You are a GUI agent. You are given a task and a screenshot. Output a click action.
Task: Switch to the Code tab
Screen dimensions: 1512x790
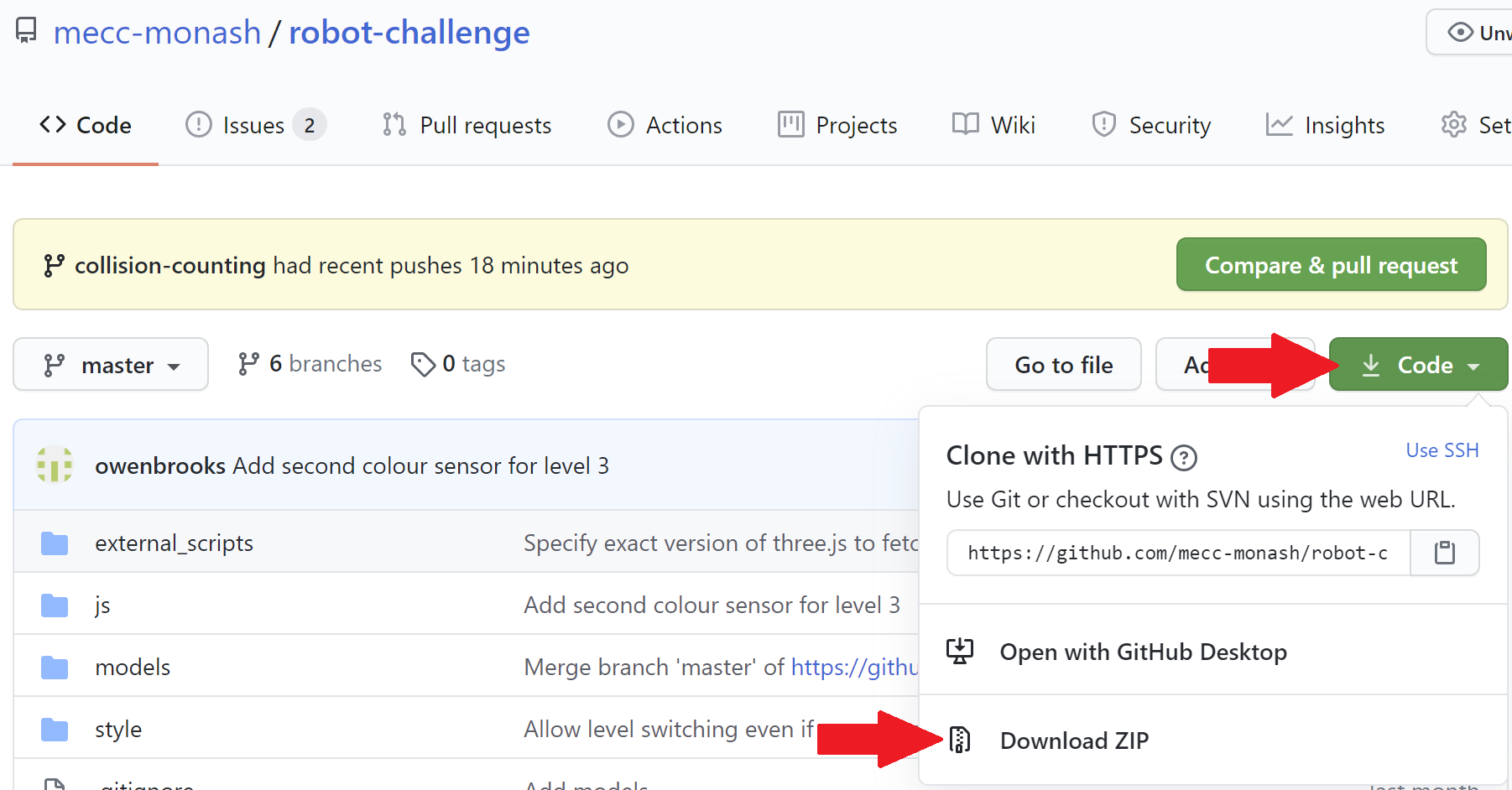(86, 125)
